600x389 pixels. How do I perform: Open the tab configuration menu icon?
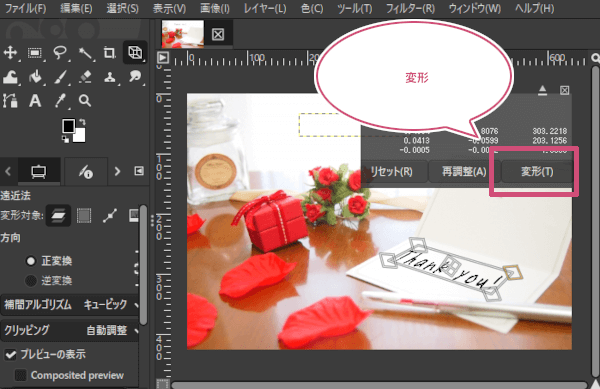point(139,171)
